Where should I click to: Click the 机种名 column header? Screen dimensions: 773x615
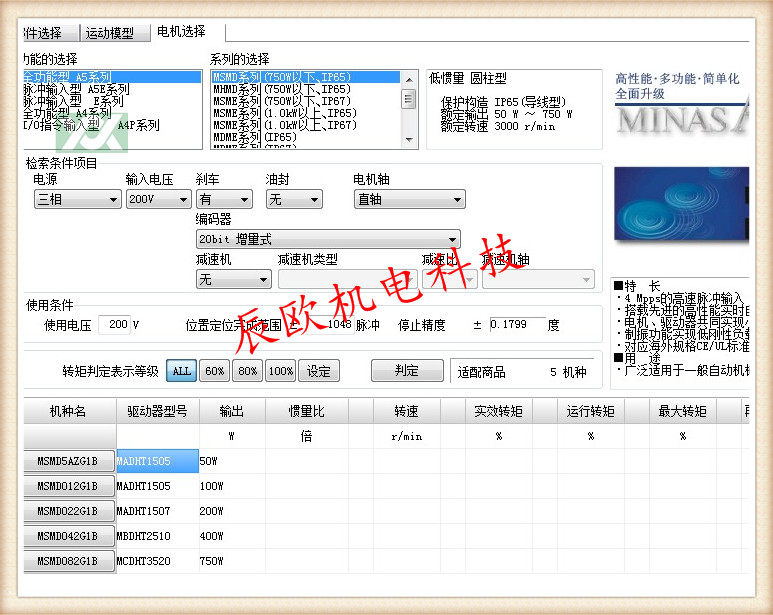[x=70, y=411]
